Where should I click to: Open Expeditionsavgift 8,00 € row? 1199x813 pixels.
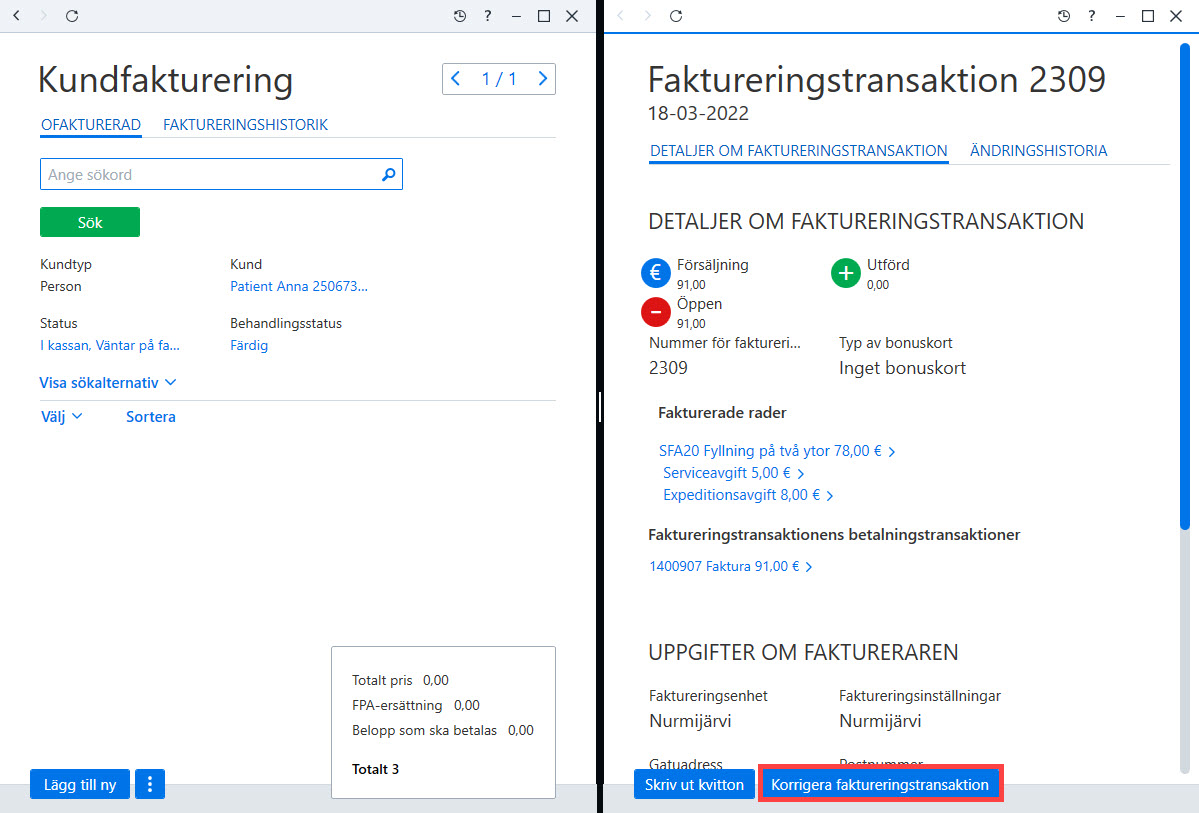click(748, 495)
